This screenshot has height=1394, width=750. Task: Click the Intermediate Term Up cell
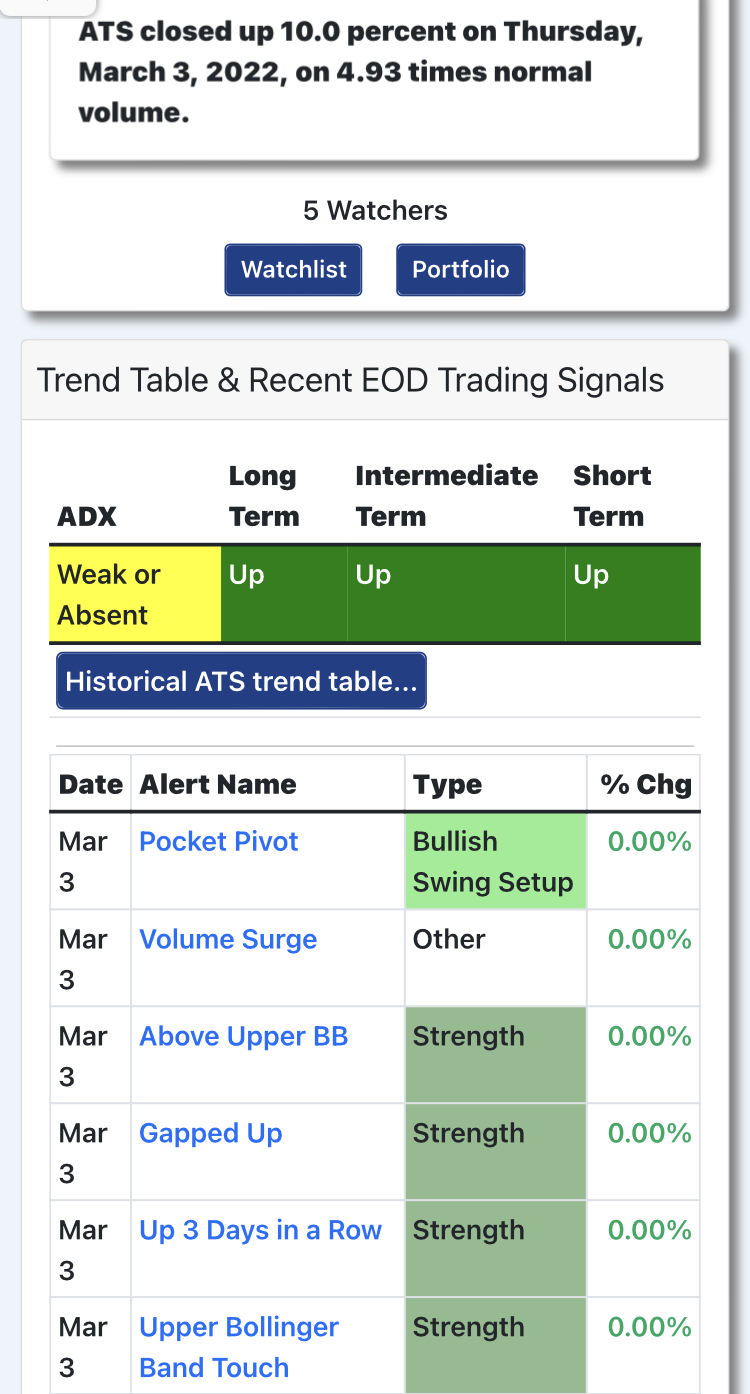click(x=456, y=594)
